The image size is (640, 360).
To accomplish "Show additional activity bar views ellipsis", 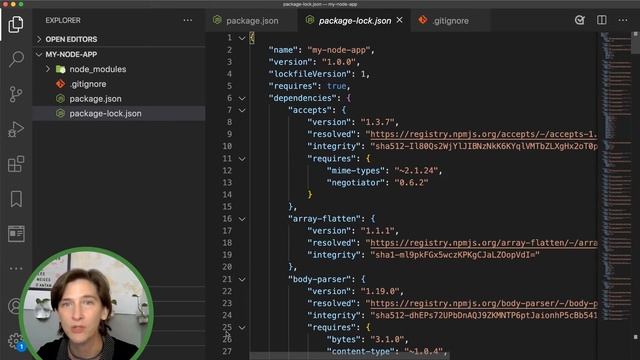I will [x=16, y=268].
